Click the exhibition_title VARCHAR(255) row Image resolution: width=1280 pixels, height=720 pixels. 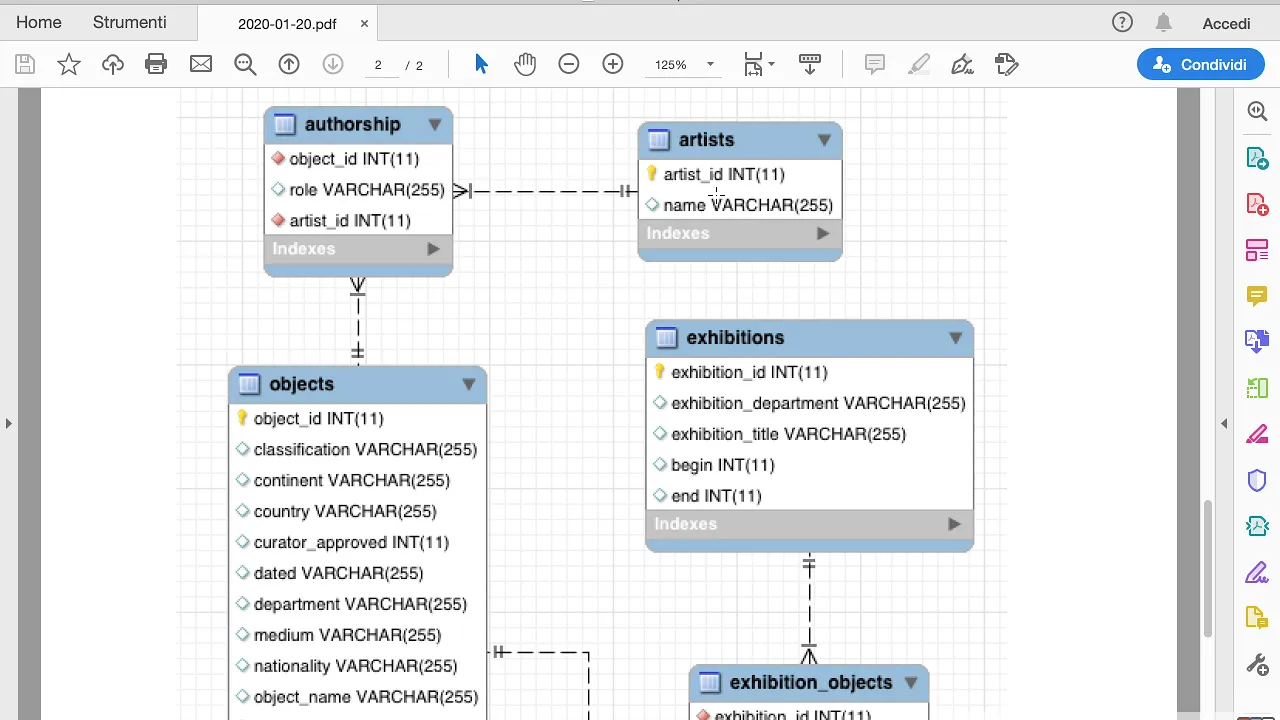pyautogui.click(x=809, y=434)
